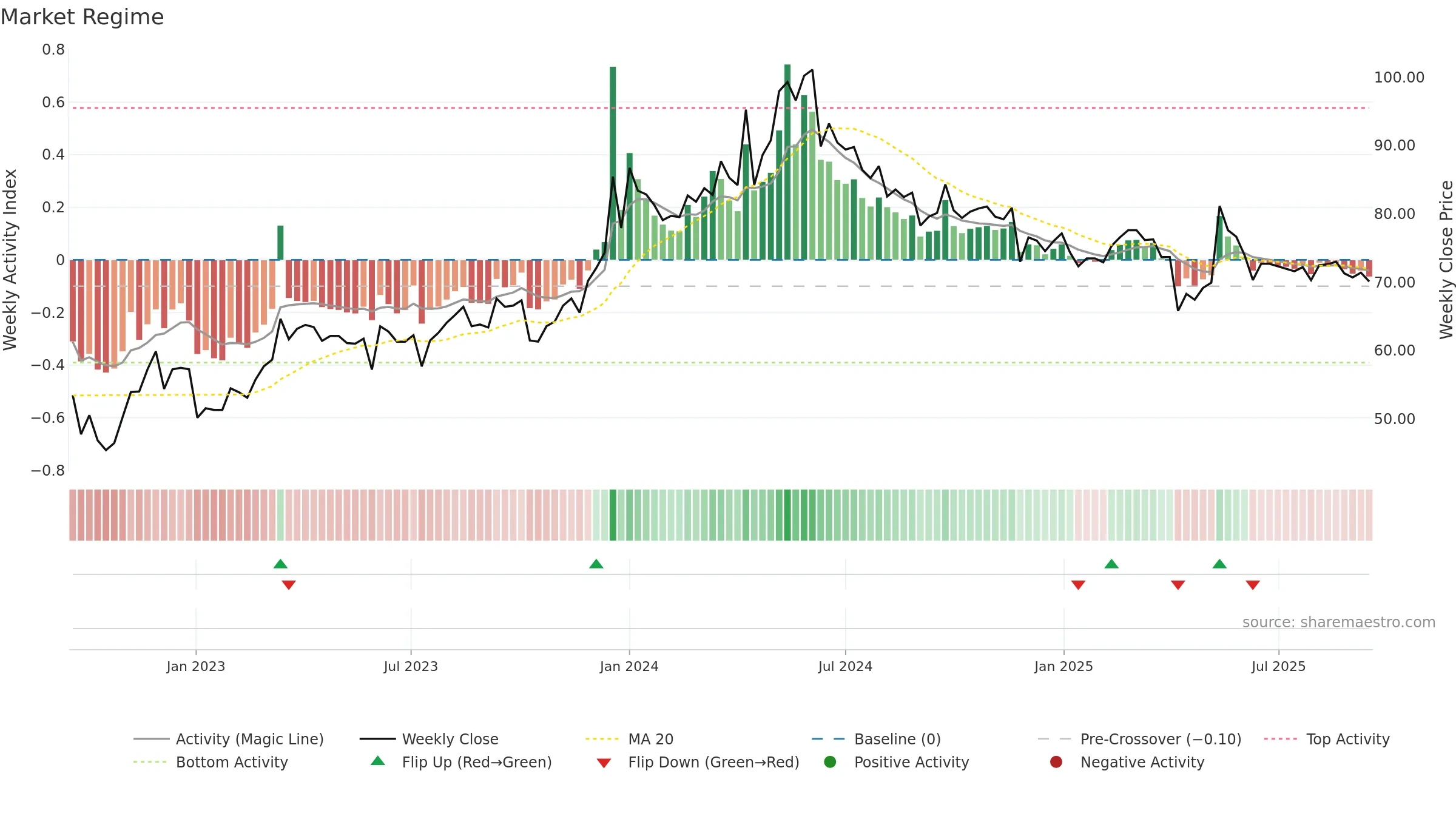Image resolution: width=1456 pixels, height=819 pixels.
Task: Click the Flip Up triangle just before Jan 2024
Action: point(596,564)
